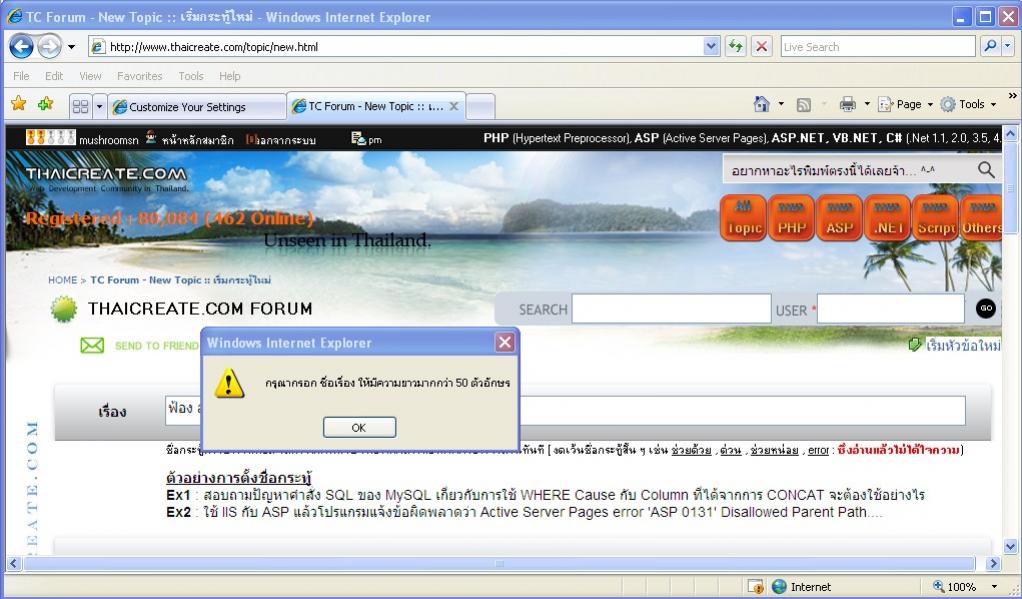Viewport: 1022px width, 599px height.
Task: Click the horizontal scrollbar right arrow
Action: [x=993, y=564]
